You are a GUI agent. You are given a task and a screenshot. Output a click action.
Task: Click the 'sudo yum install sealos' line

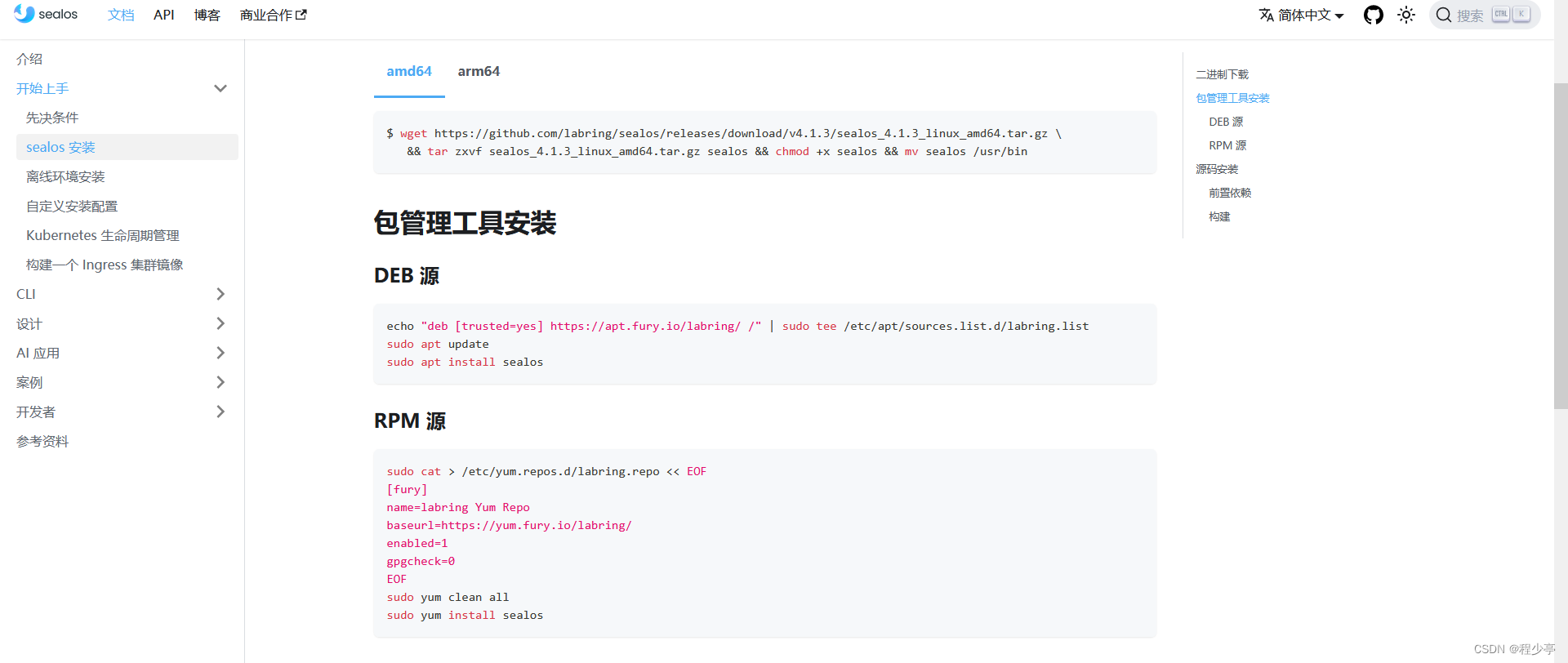click(465, 615)
